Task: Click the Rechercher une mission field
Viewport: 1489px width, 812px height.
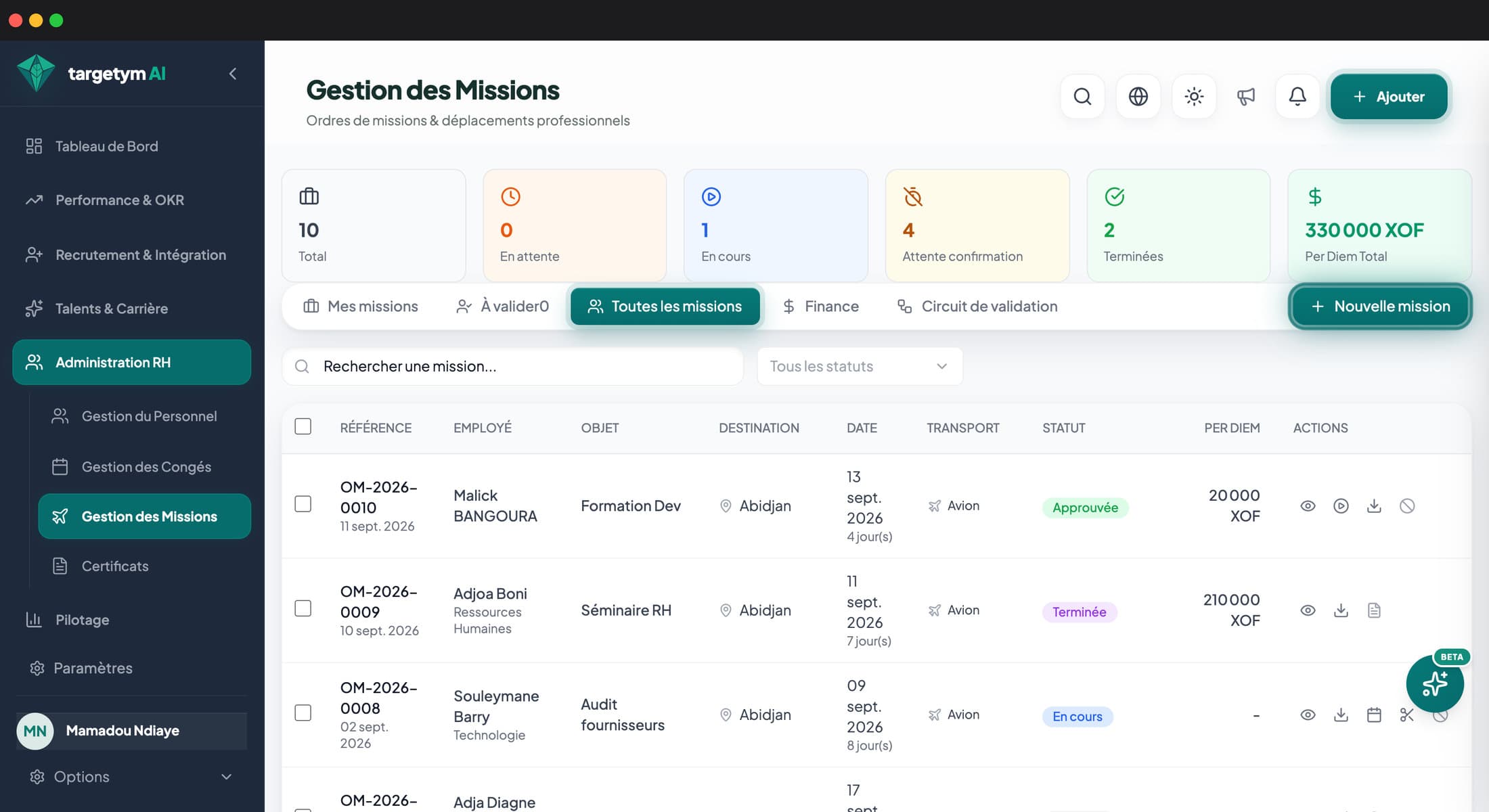Action: [x=513, y=366]
